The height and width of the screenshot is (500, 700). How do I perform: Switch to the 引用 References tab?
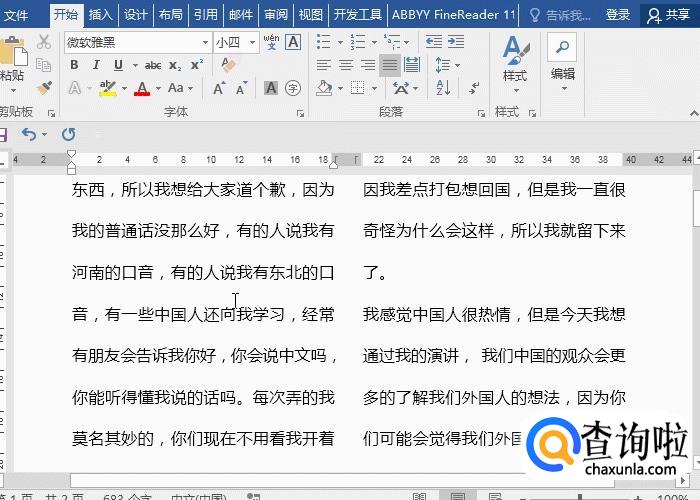pyautogui.click(x=205, y=15)
